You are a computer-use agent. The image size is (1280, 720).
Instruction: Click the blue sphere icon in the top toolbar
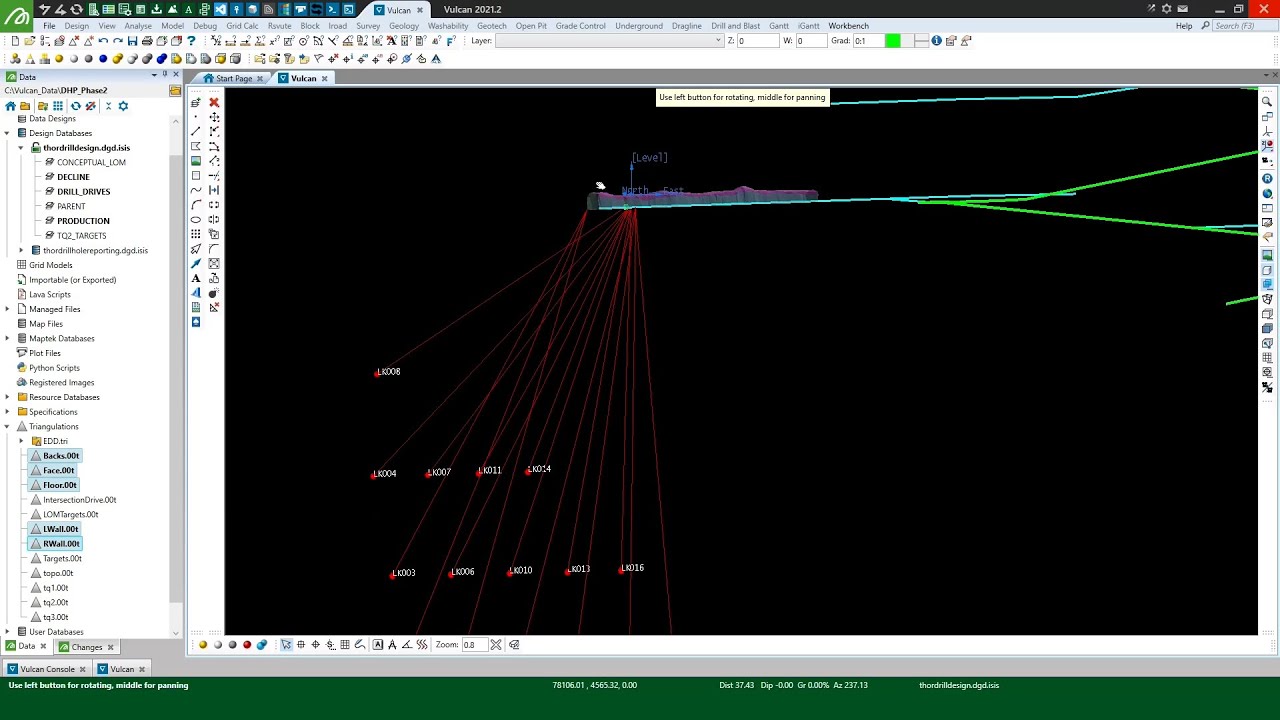pyautogui.click(x=103, y=59)
